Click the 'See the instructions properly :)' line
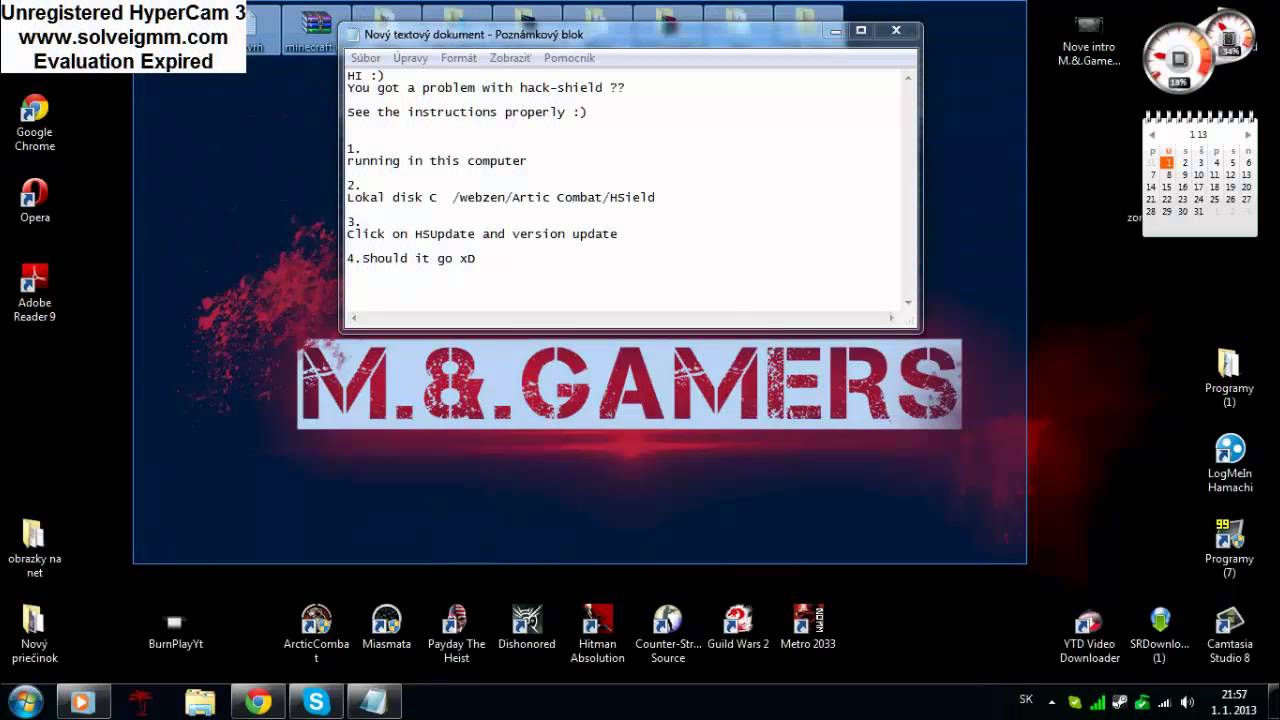This screenshot has width=1280, height=720. pos(467,112)
